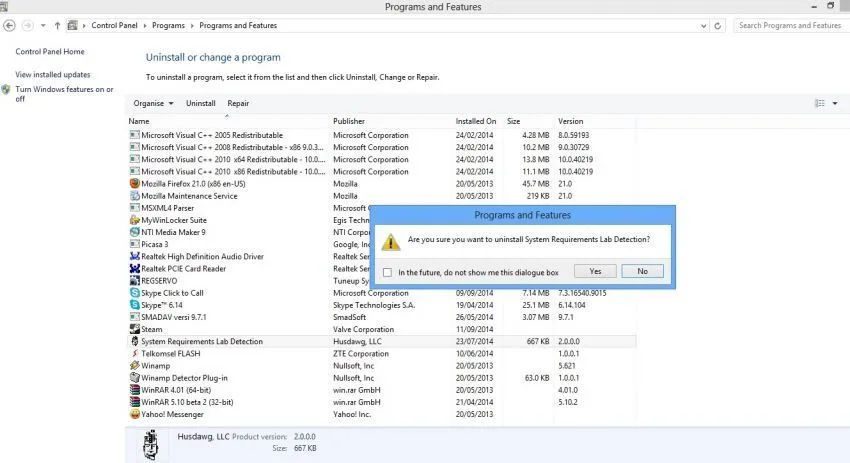The width and height of the screenshot is (850, 463).
Task: Select Yahoo! Messenger icon
Action: (x=134, y=414)
